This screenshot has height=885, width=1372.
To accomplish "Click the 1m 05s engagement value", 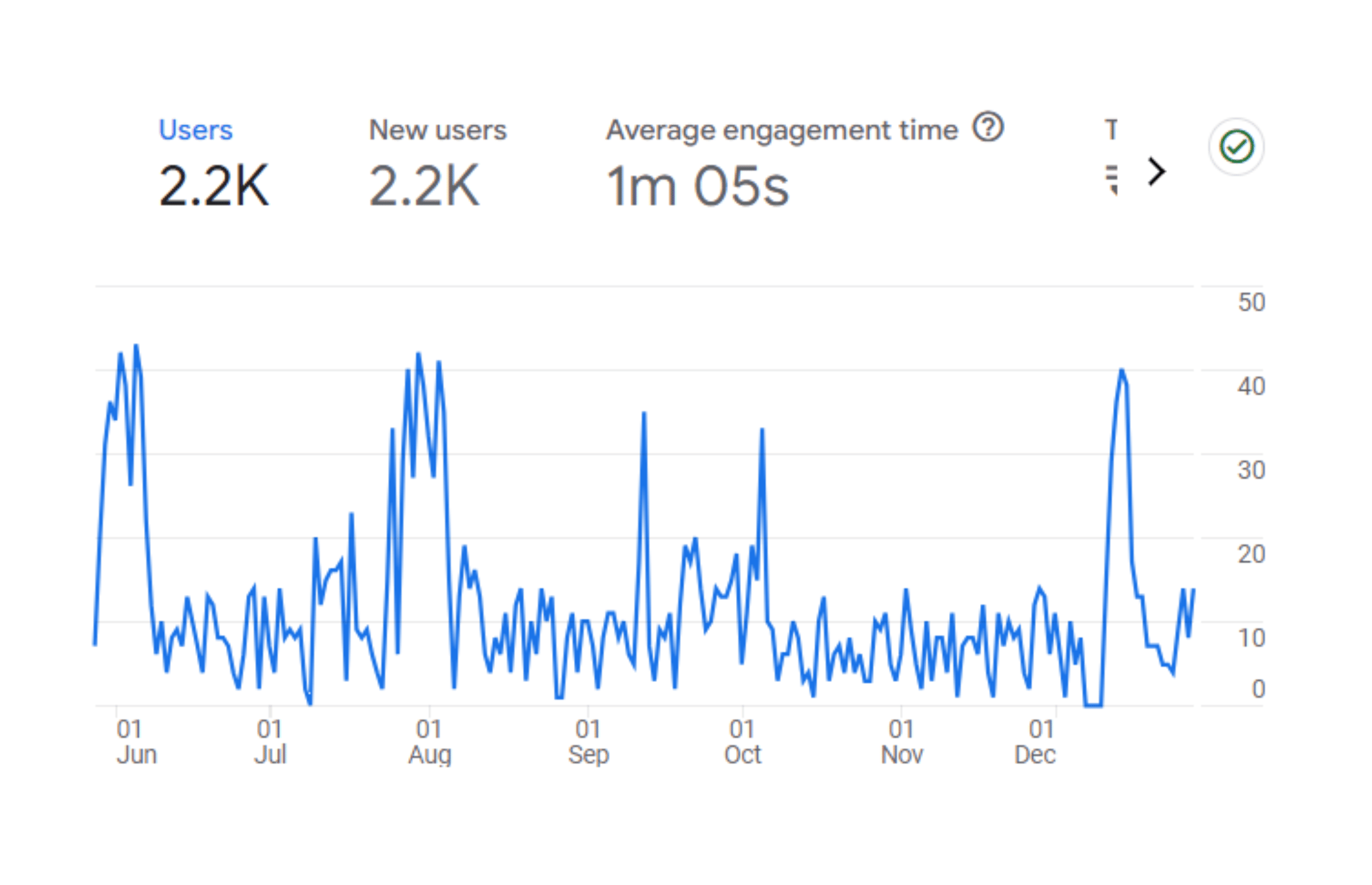I will (697, 186).
